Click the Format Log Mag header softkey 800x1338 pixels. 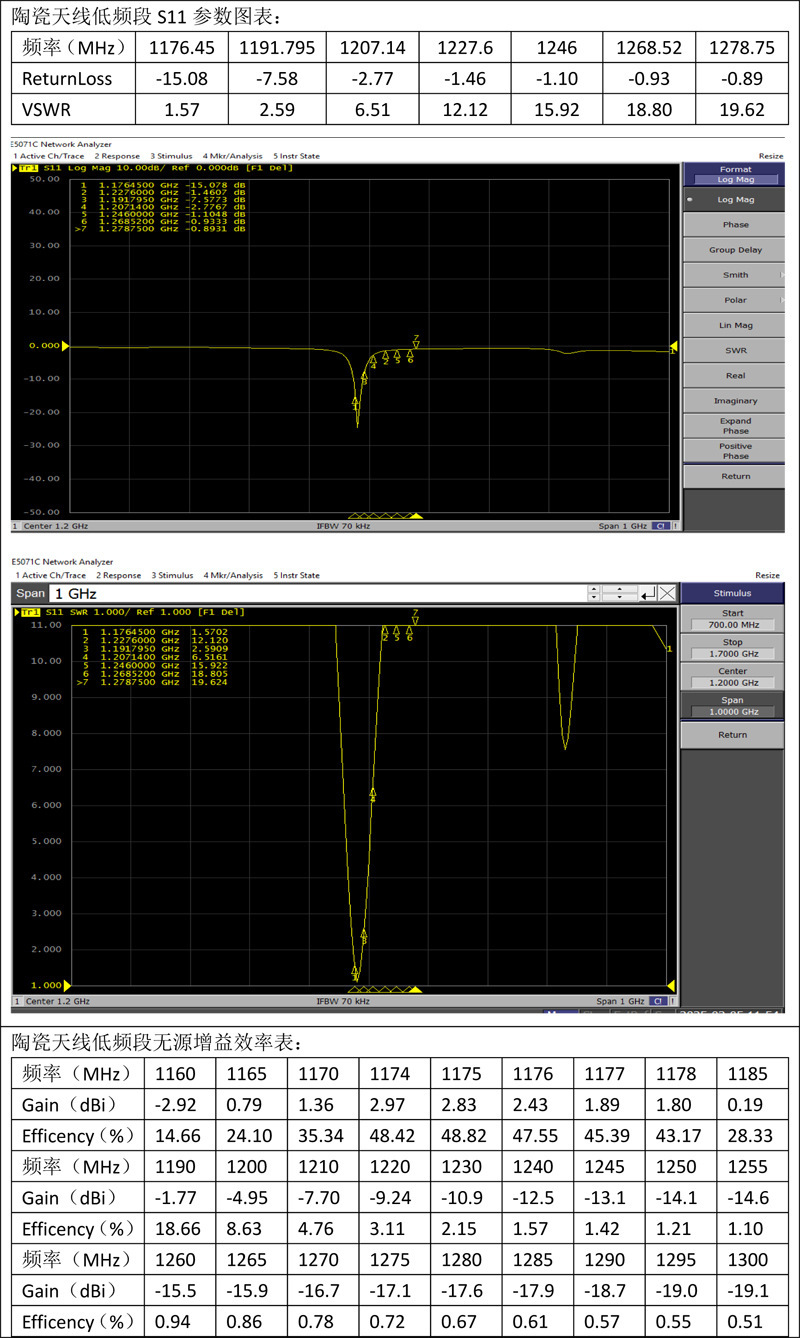736,174
